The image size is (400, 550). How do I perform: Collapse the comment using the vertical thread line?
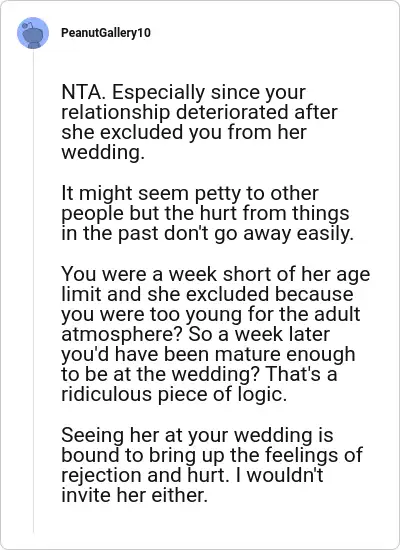tap(34, 291)
